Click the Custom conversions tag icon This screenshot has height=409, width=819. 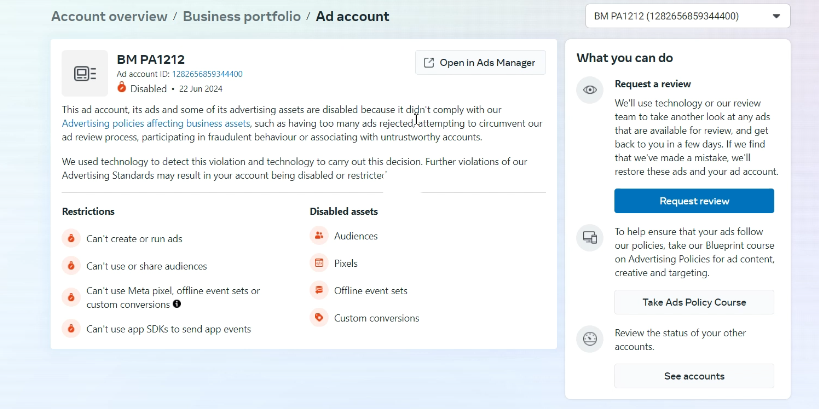[x=319, y=318]
